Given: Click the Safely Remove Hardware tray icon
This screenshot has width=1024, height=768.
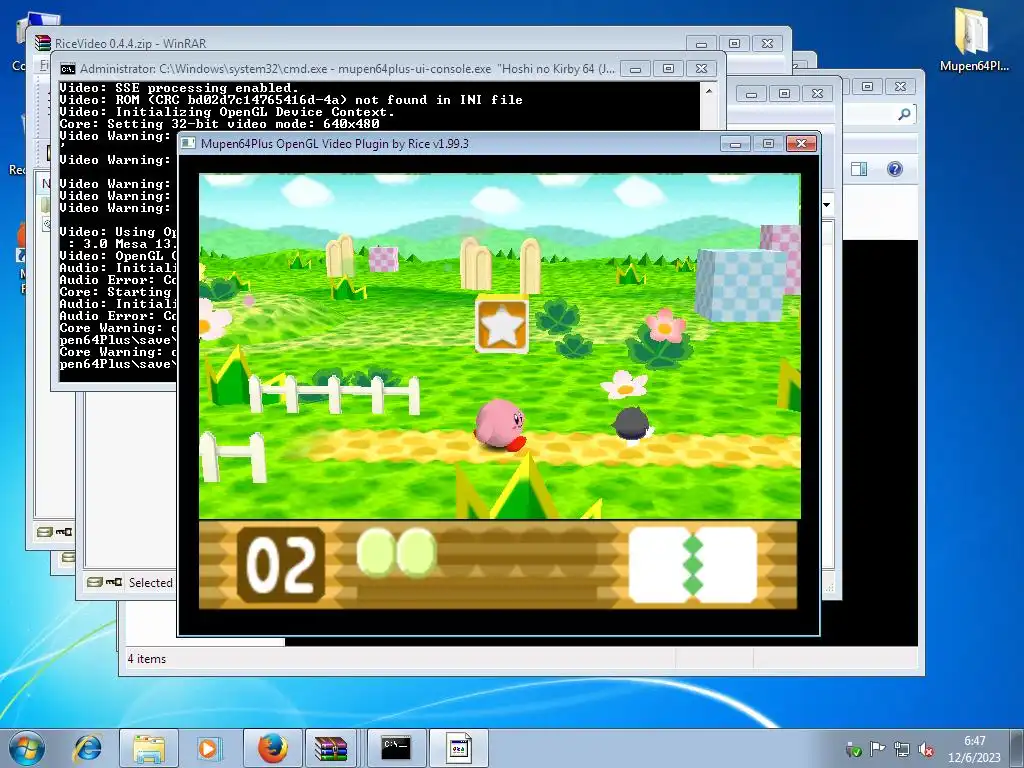Looking at the screenshot, I should click(852, 749).
